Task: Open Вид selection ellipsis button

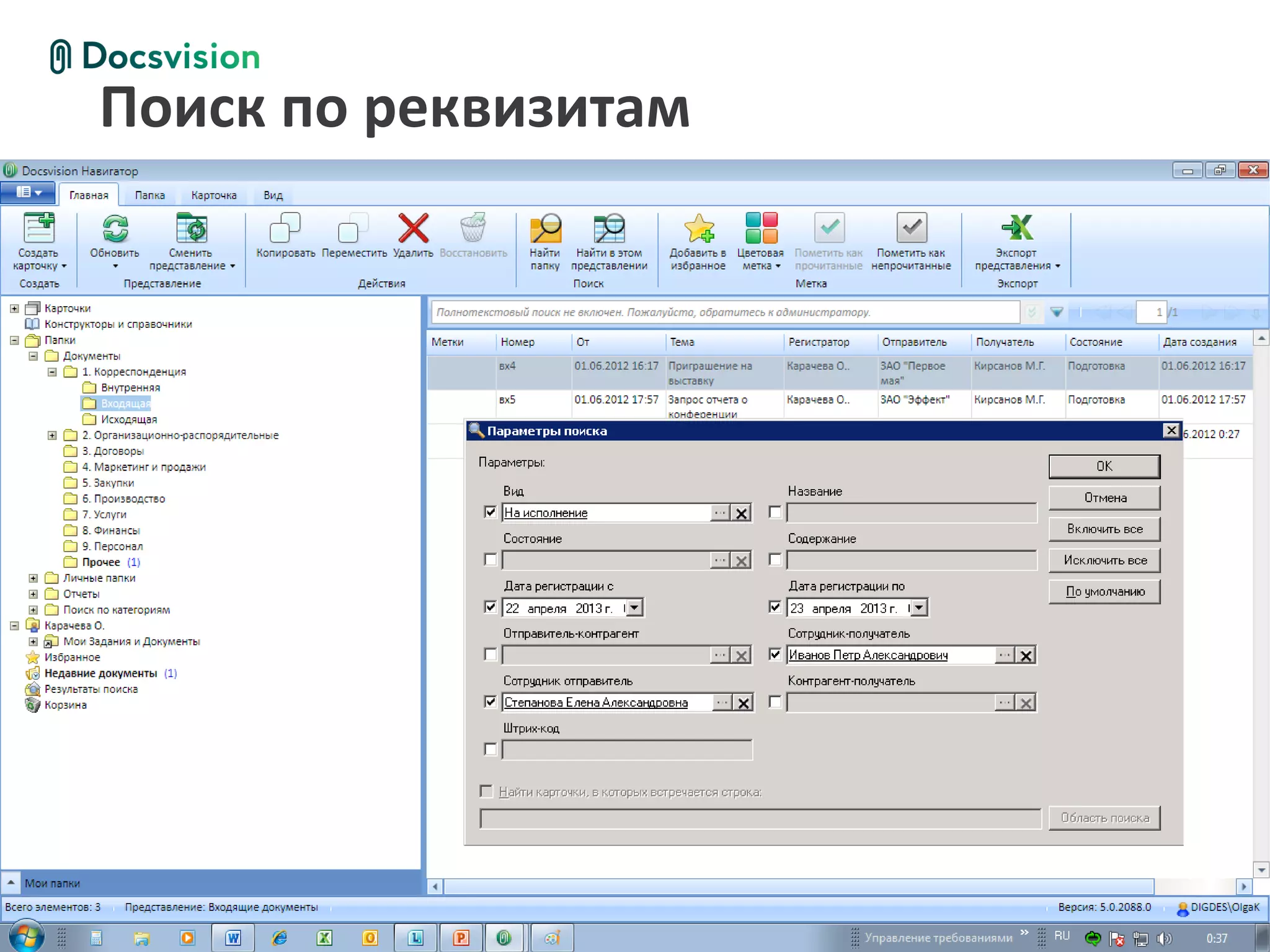Action: pyautogui.click(x=720, y=513)
